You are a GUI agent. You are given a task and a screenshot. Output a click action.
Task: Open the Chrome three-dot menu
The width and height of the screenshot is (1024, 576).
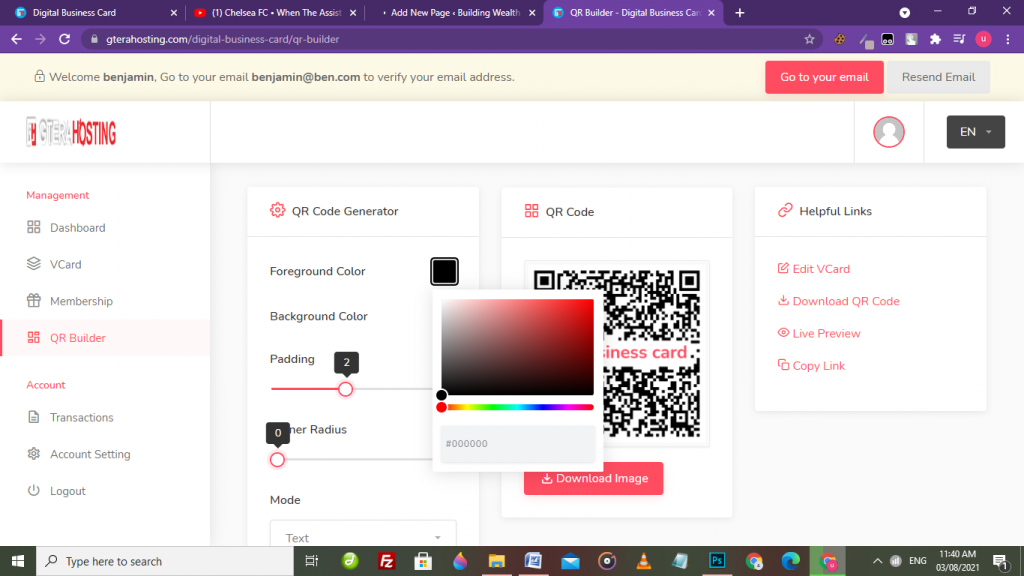tap(1008, 39)
